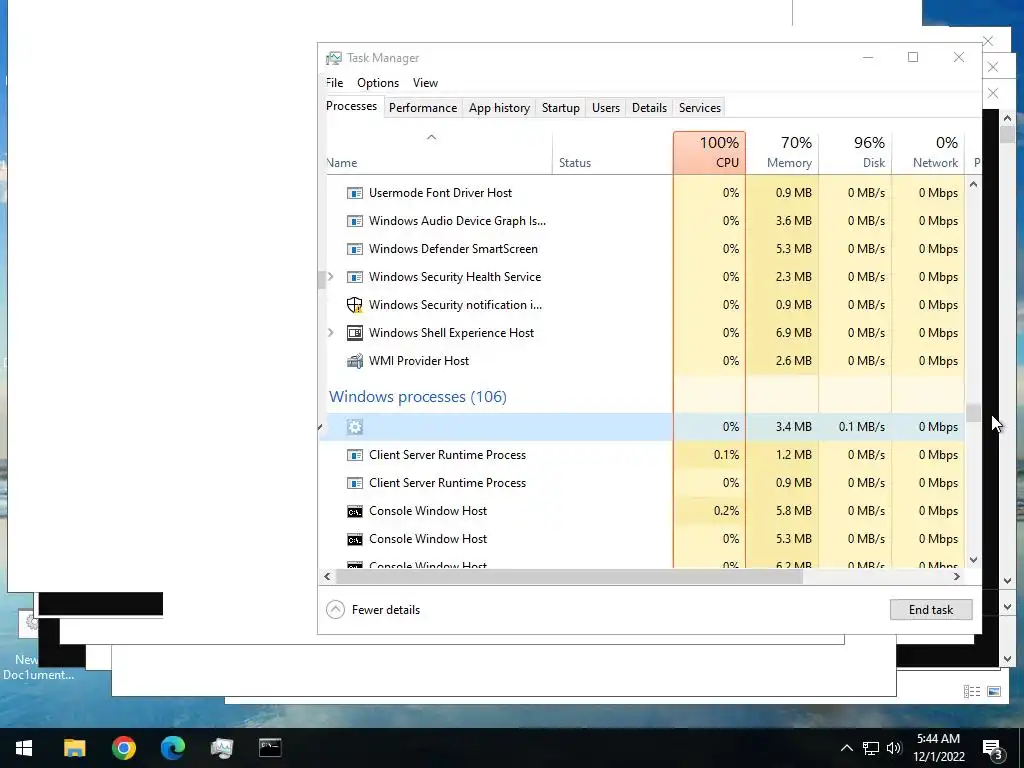Open File Explorer from the taskbar
Viewport: 1024px width, 768px height.
coord(74,748)
